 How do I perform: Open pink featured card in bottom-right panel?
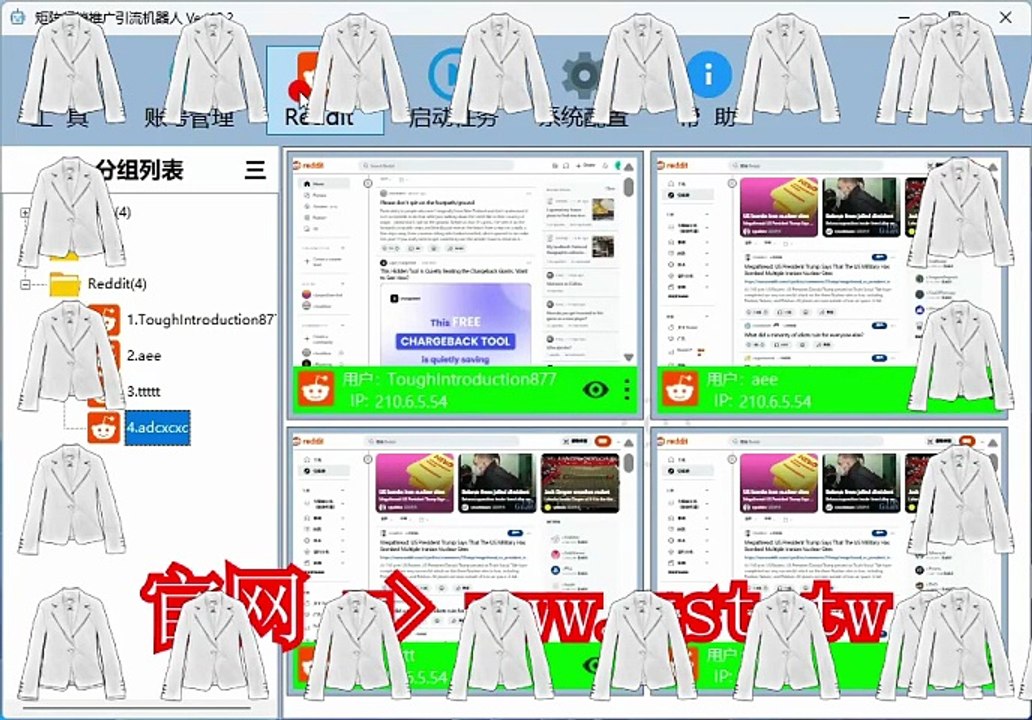(779, 482)
